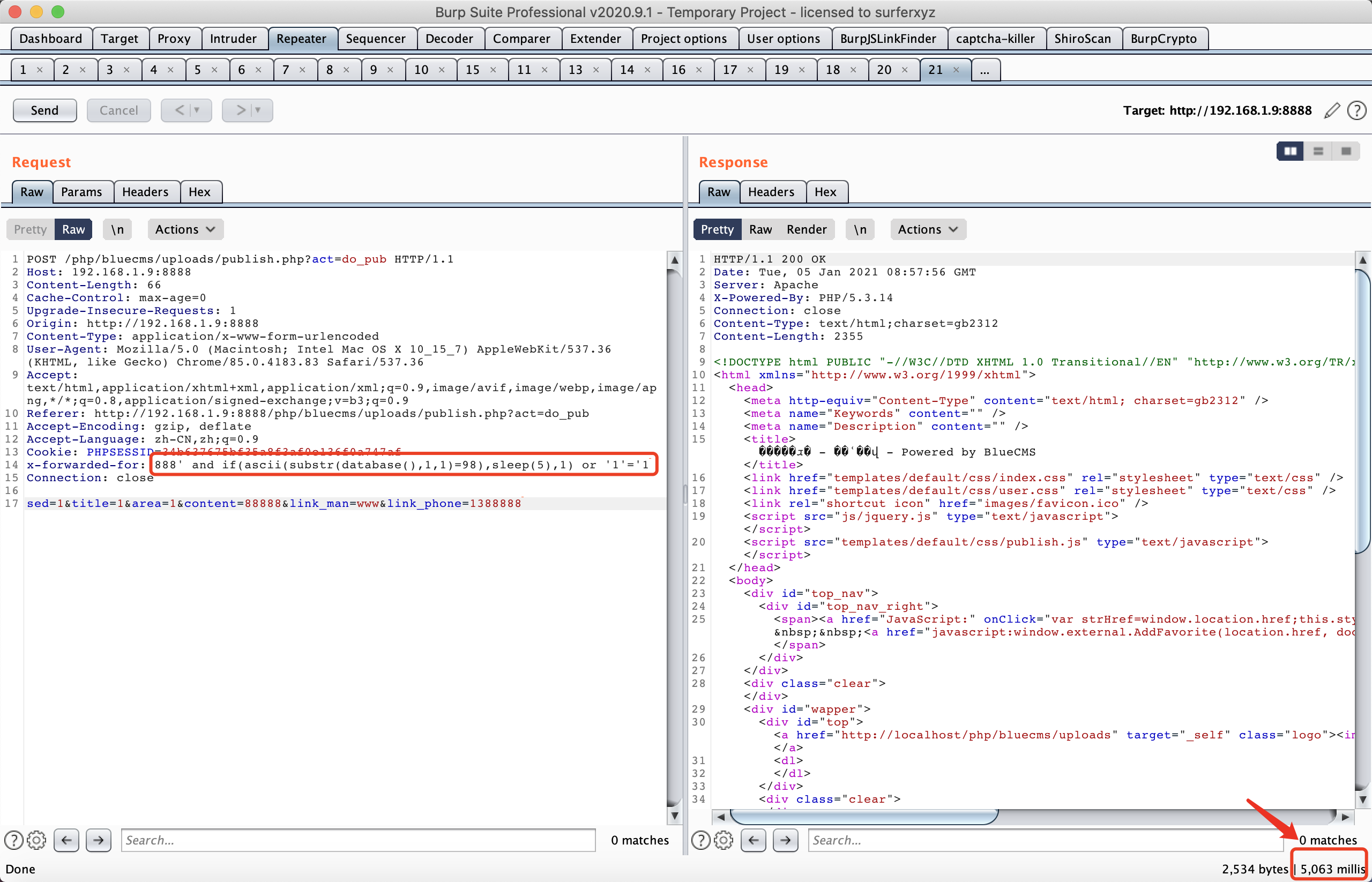The image size is (1372, 882).
Task: Switch the response view to Render
Action: pos(806,229)
